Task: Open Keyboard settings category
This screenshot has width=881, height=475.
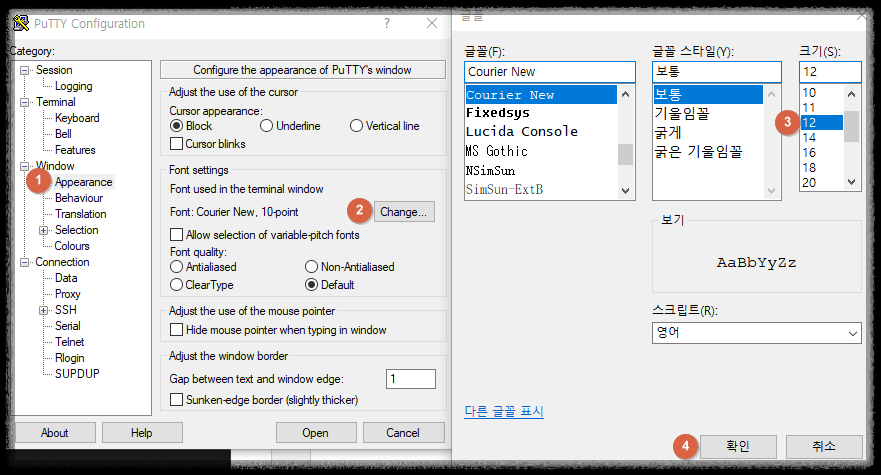Action: 77,118
